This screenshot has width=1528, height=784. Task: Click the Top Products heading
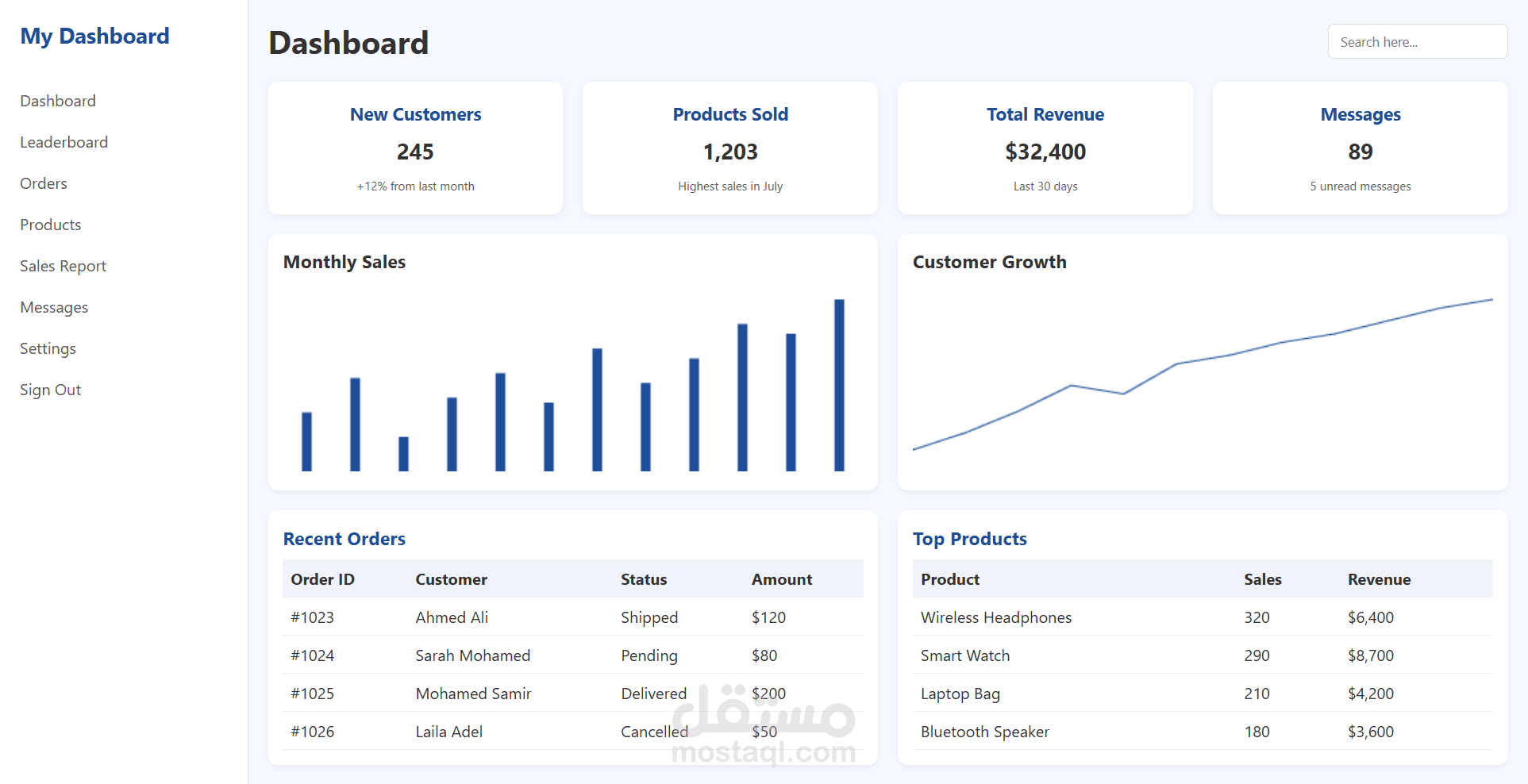[970, 539]
